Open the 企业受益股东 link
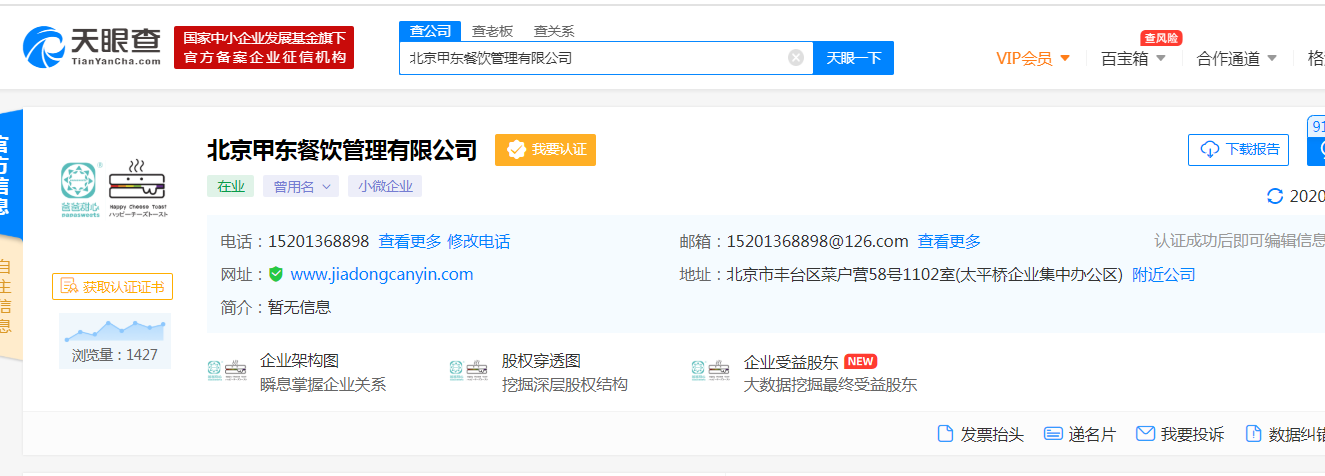The height and width of the screenshot is (476, 1325). click(x=791, y=362)
